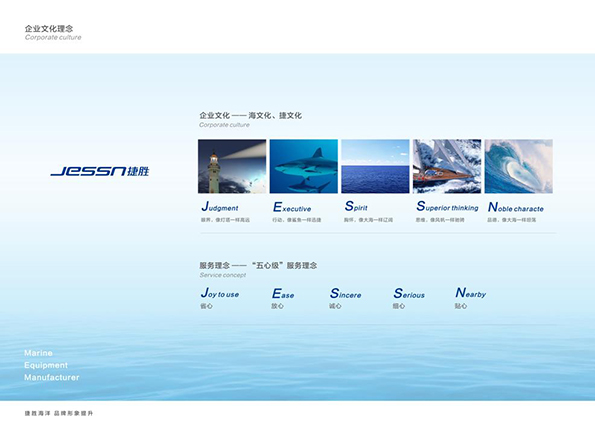
Task: Click the Noble character label
Action: tap(516, 207)
